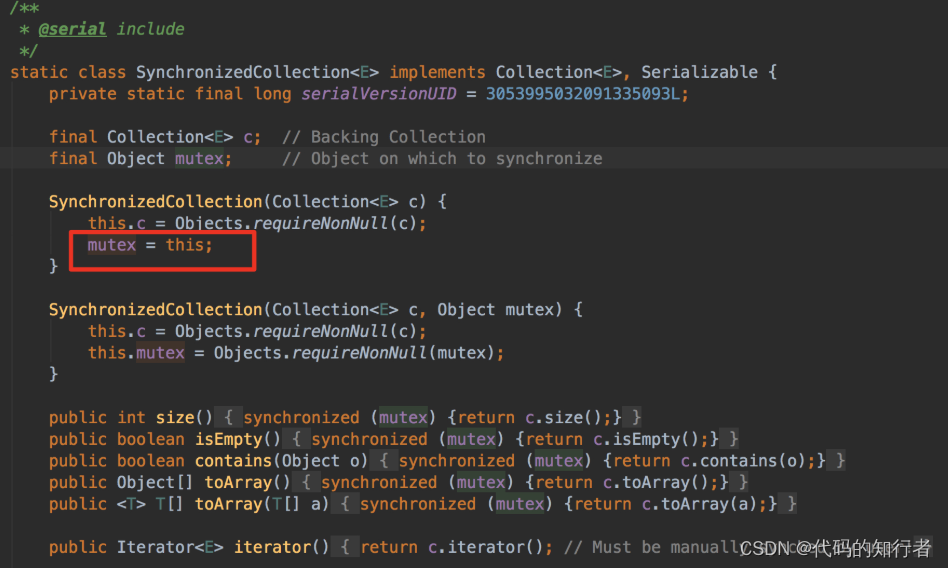Click comment '// Object on which to synchronize'
Viewport: 948px width, 568px height.
pyautogui.click(x=442, y=158)
